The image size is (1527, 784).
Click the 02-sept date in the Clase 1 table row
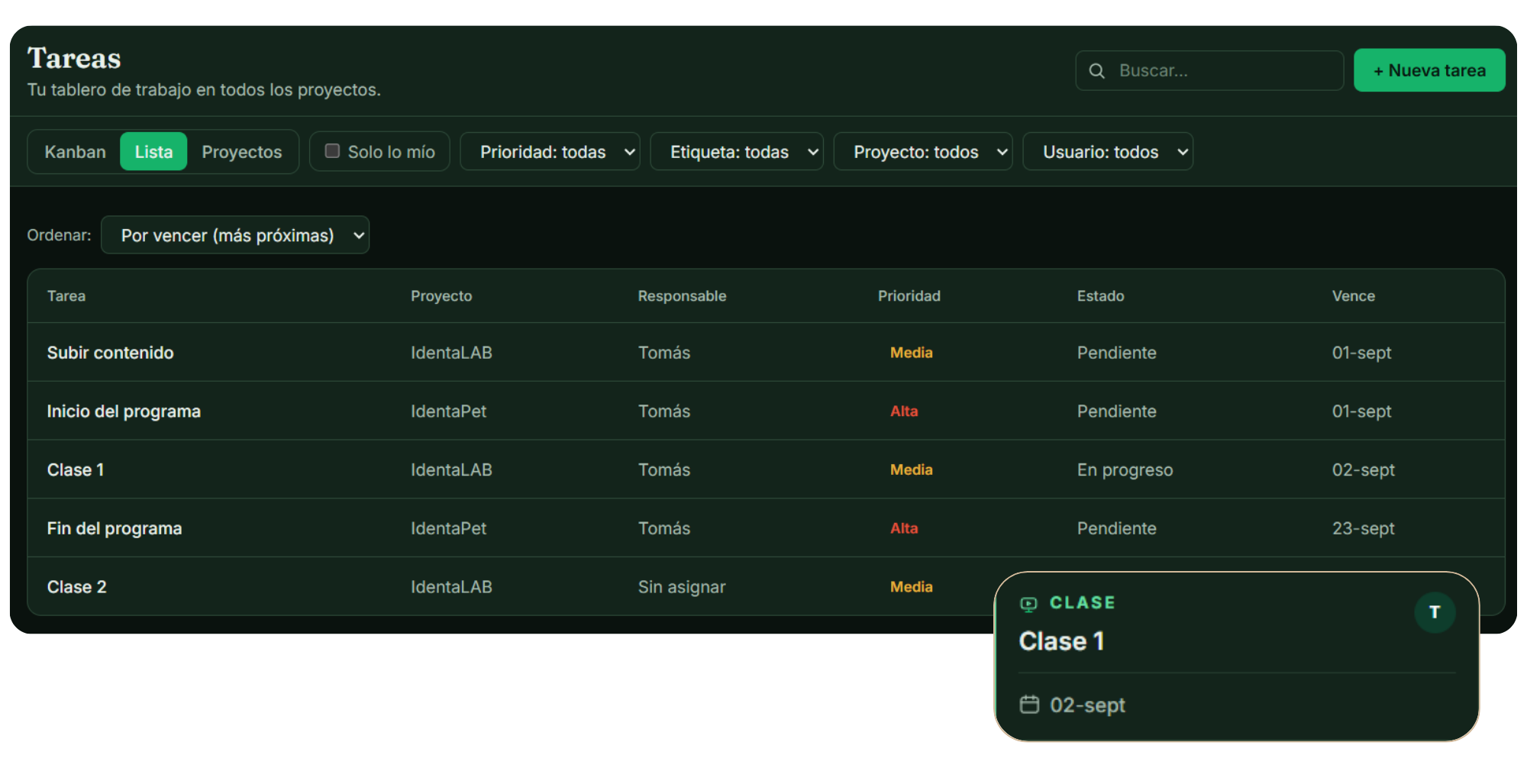point(1363,470)
